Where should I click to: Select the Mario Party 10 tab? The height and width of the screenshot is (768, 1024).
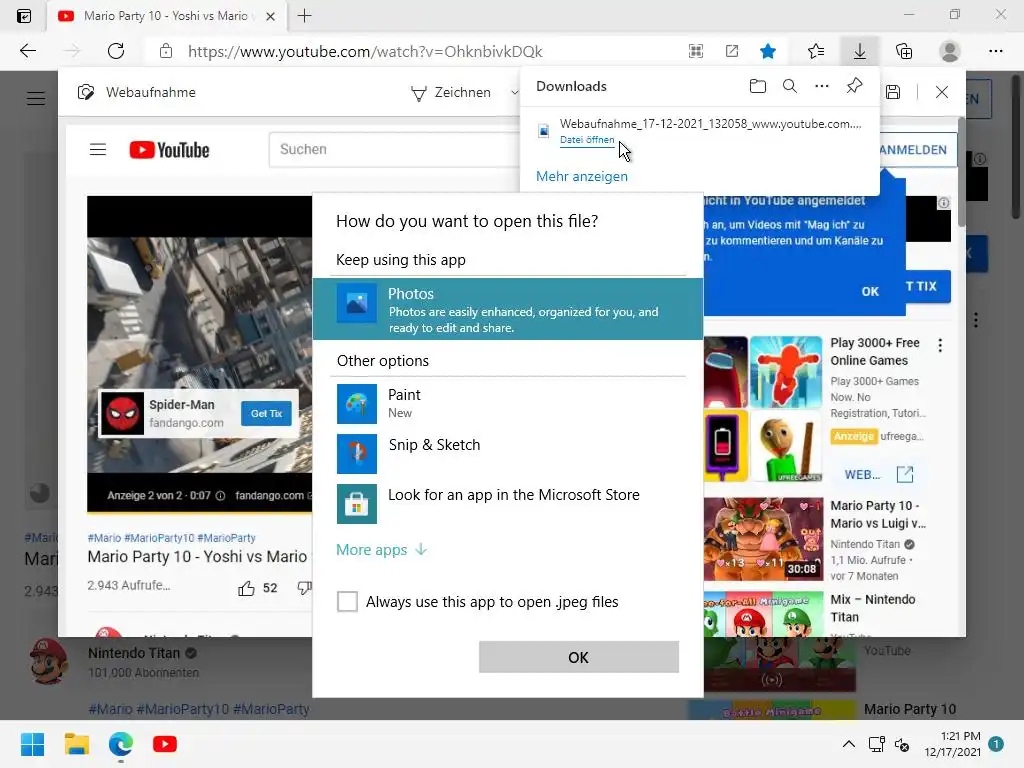coord(167,16)
